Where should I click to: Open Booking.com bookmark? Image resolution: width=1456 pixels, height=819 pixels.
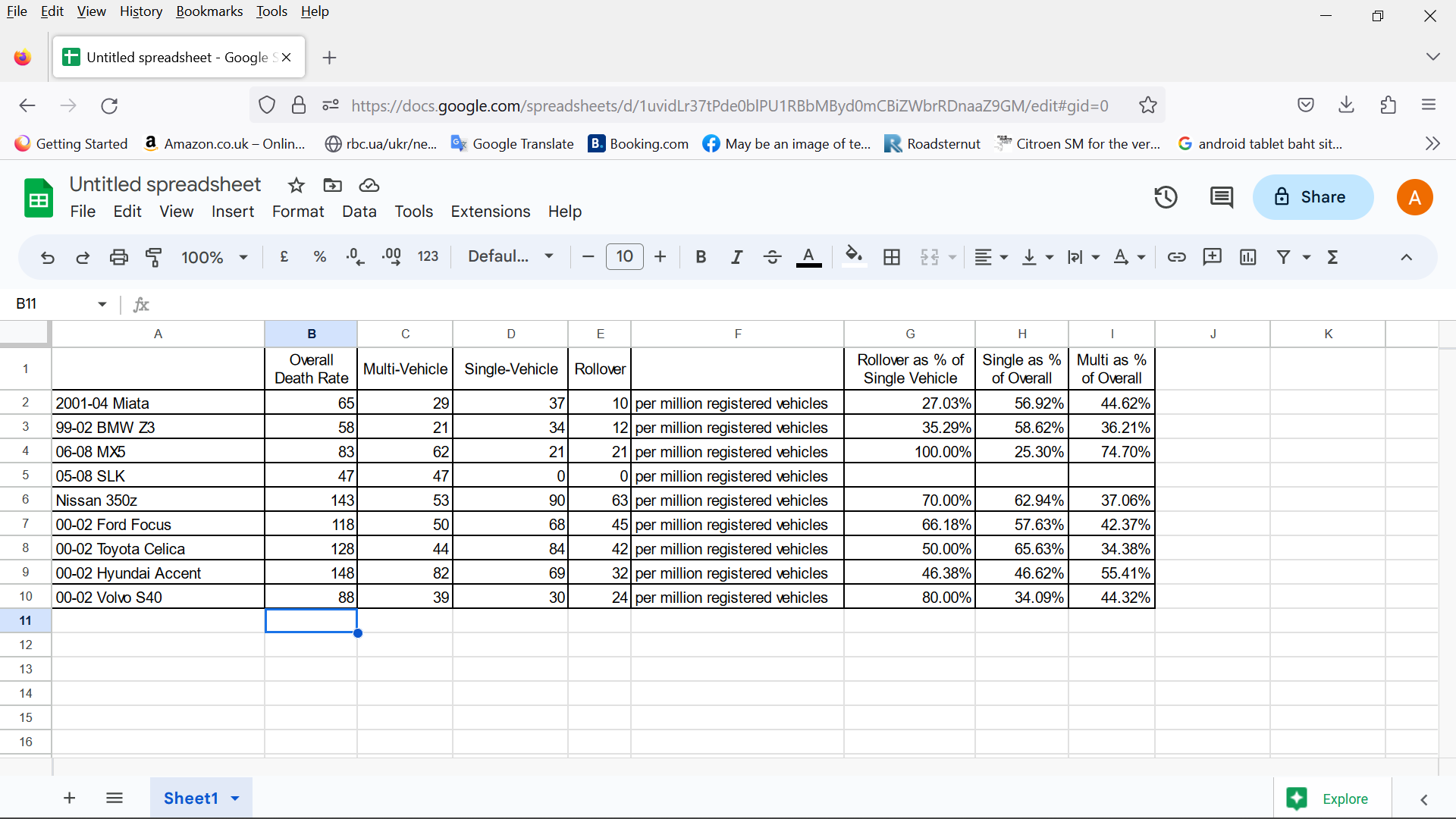[639, 143]
